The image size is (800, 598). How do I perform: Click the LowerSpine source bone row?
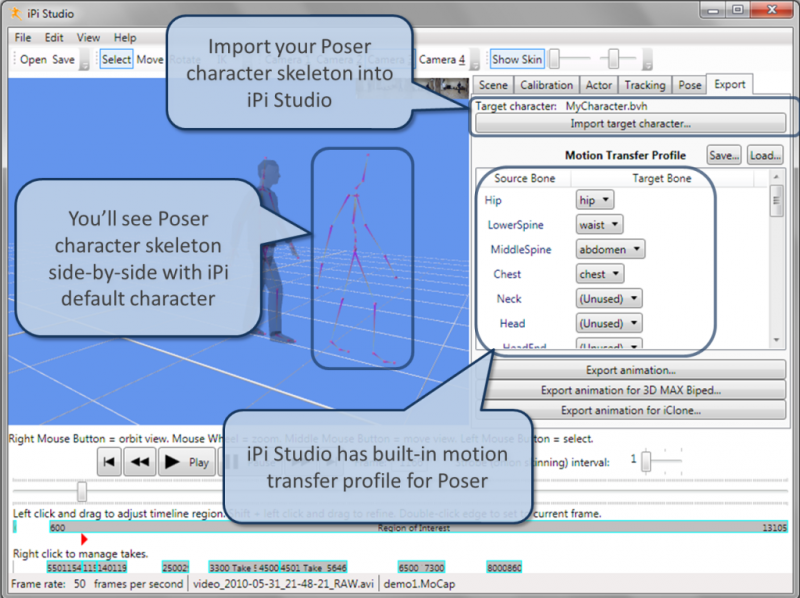click(x=515, y=225)
